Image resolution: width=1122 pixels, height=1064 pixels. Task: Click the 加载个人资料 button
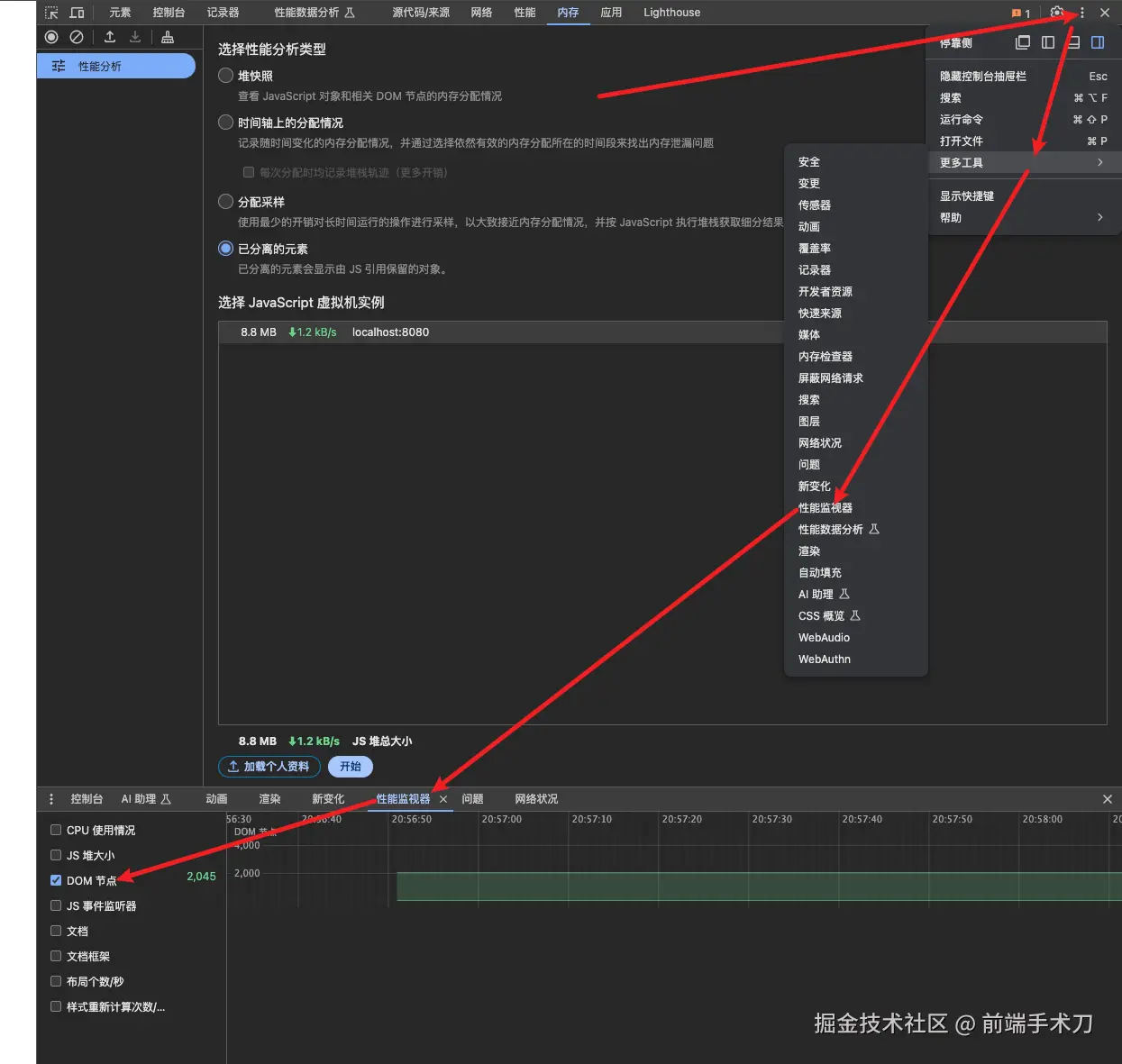click(269, 767)
